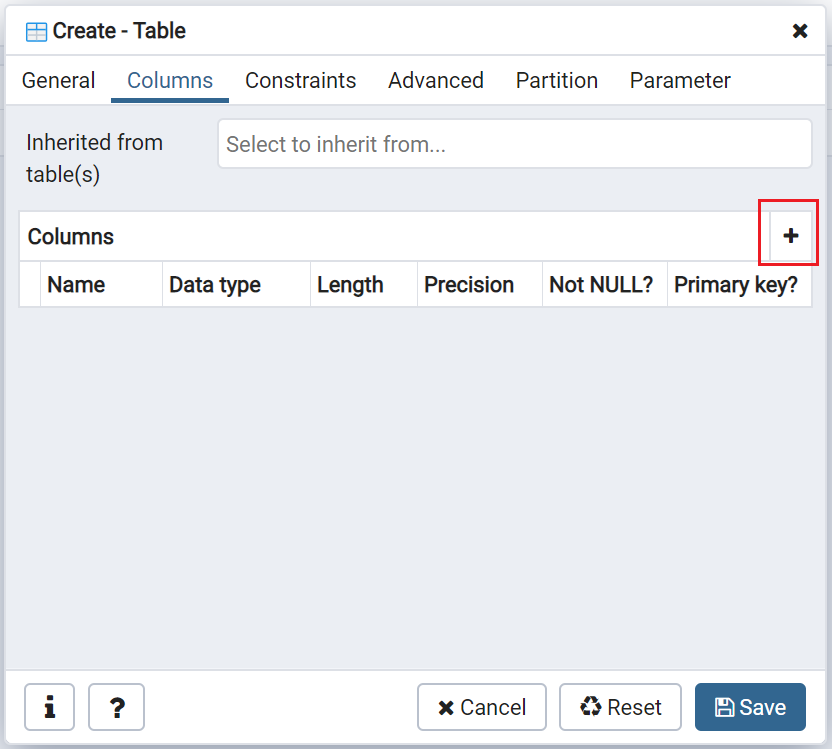
Task: Add a new column row with plus icon
Action: tap(790, 236)
